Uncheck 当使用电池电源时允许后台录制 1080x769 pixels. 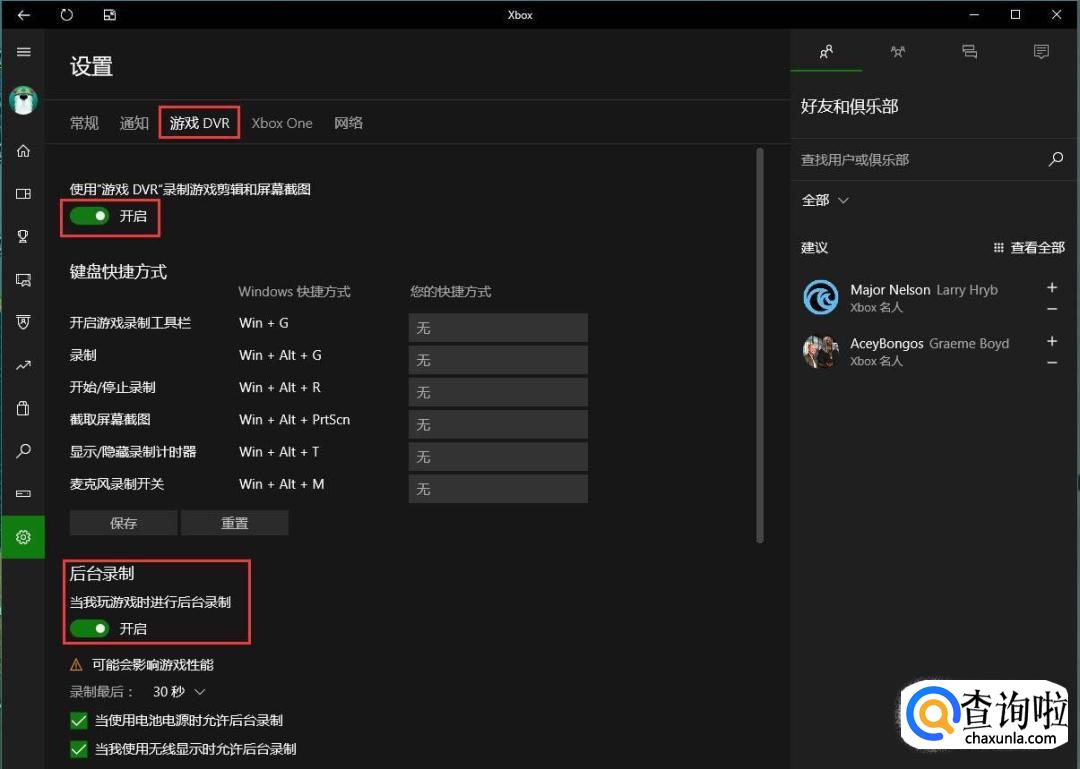(79, 721)
